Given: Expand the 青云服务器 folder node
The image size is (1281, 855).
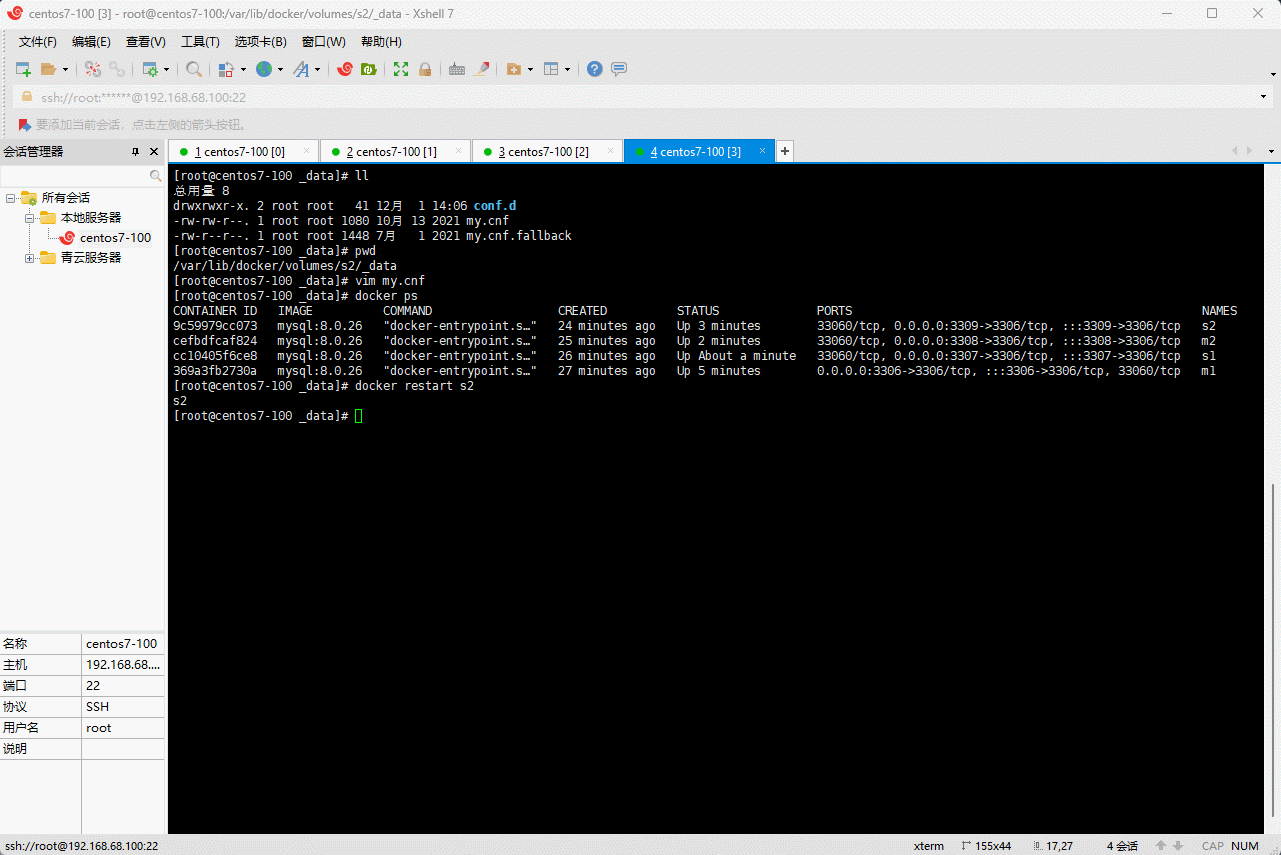Looking at the screenshot, I should click(x=29, y=257).
